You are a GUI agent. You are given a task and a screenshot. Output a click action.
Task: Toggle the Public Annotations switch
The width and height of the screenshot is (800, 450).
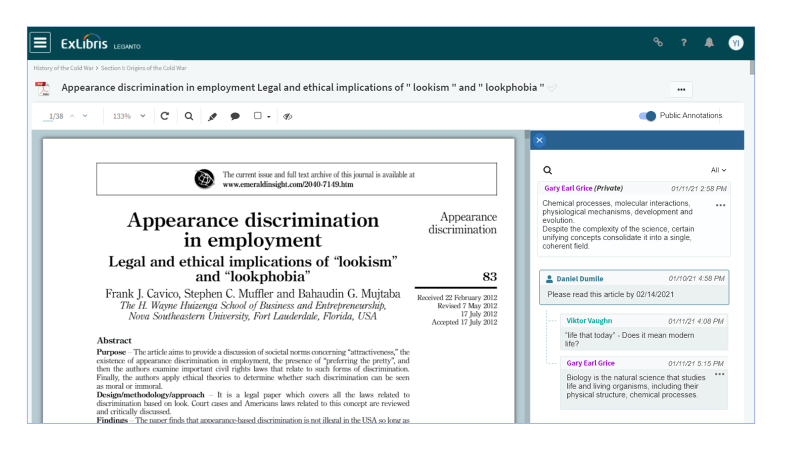coord(648,116)
